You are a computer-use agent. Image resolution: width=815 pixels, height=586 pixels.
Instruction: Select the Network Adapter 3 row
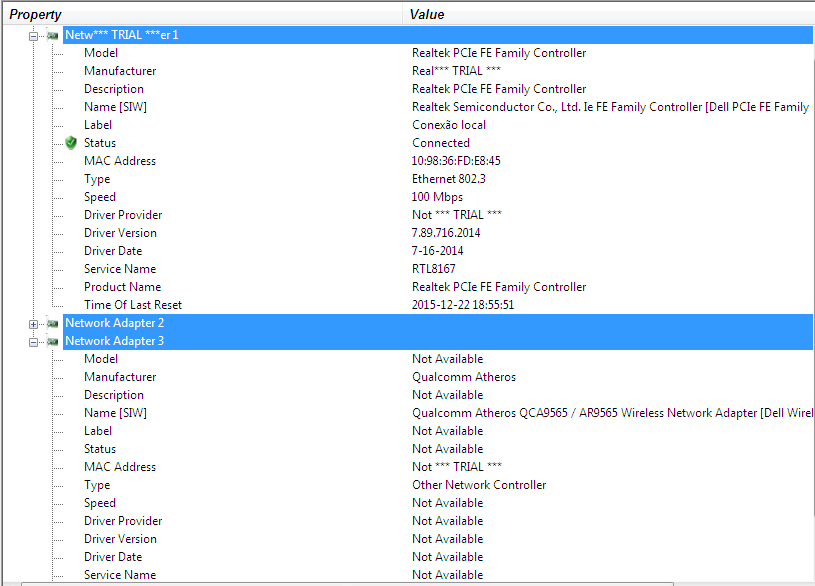coord(438,341)
